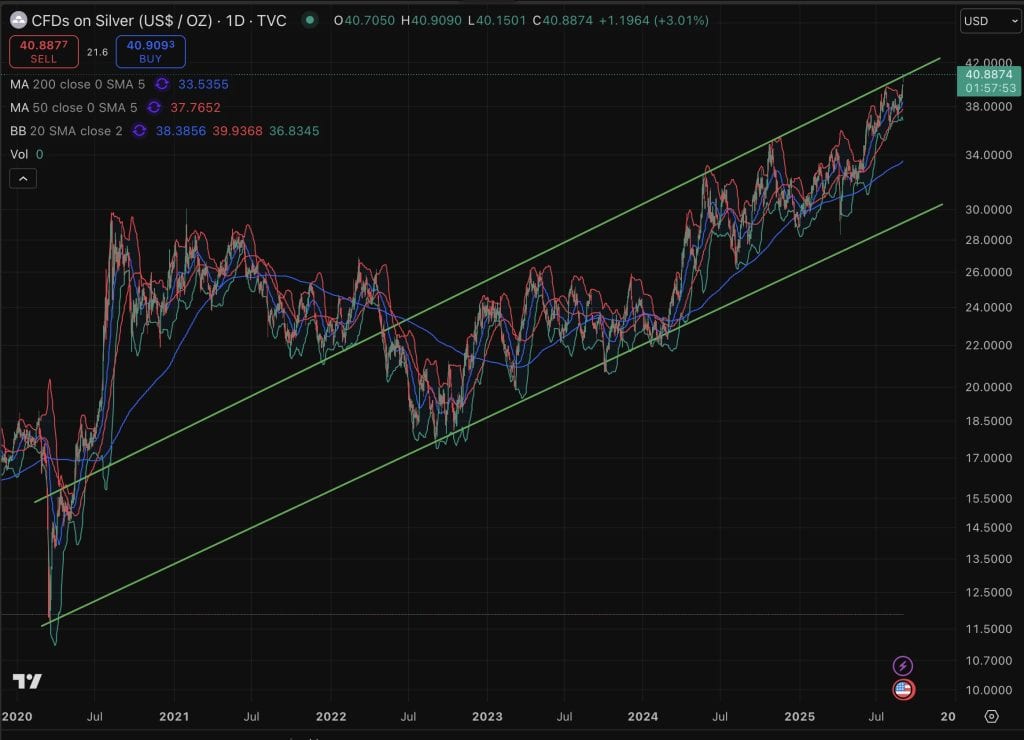
Task: Open chart settings hexagon gear icon
Action: (991, 716)
